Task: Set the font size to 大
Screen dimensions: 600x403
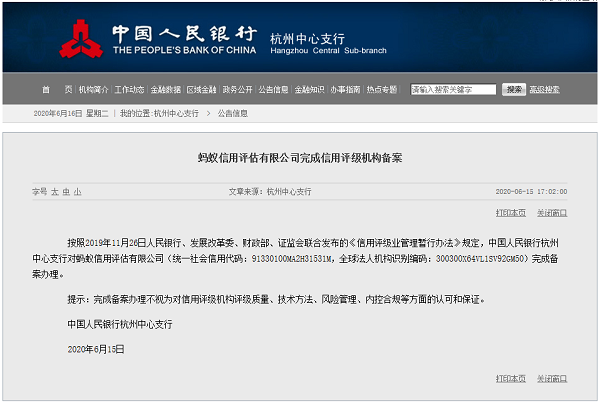Action: (x=55, y=192)
